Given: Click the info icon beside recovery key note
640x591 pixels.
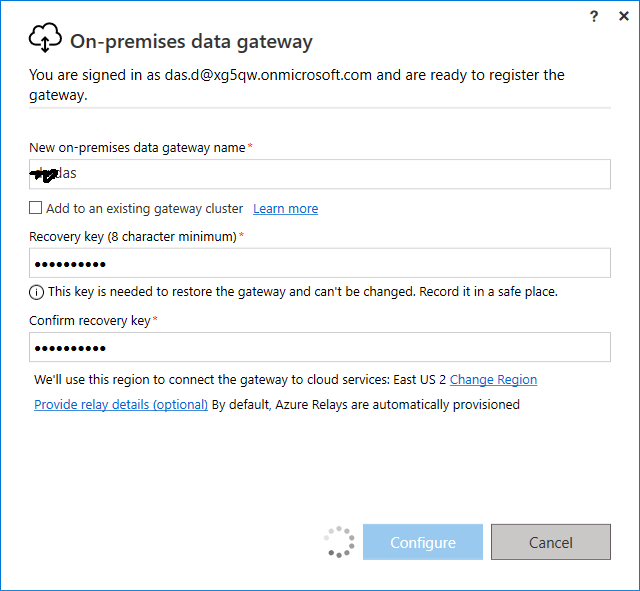Looking at the screenshot, I should (x=36, y=292).
